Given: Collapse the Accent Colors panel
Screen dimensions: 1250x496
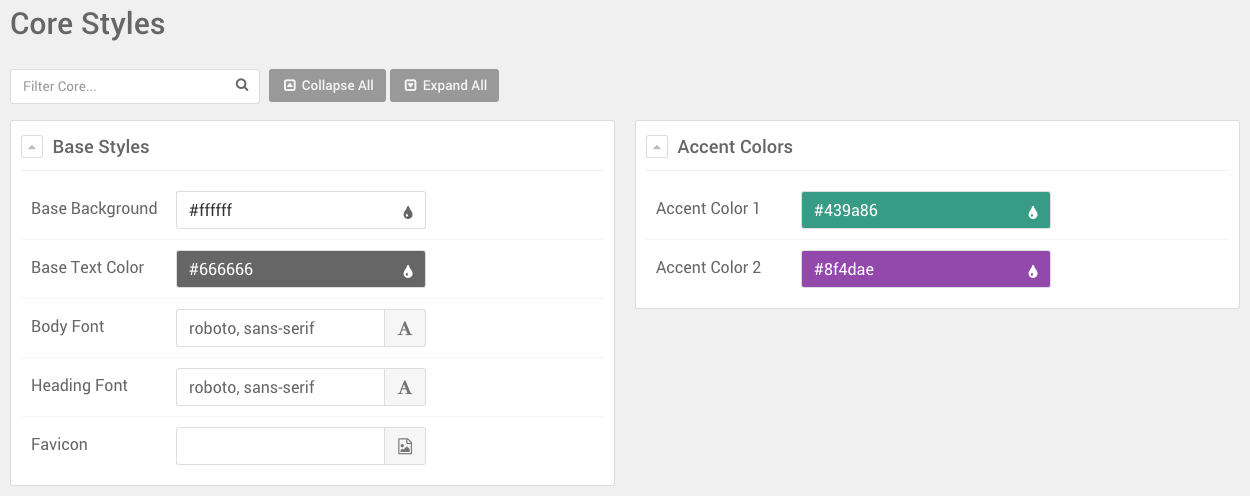Looking at the screenshot, I should coord(657,147).
